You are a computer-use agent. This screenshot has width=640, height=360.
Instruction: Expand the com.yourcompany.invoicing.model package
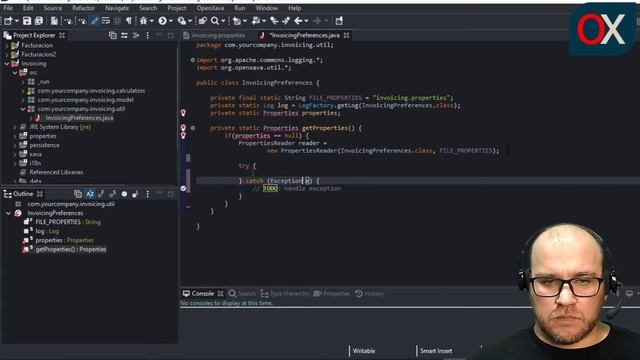pyautogui.click(x=23, y=100)
